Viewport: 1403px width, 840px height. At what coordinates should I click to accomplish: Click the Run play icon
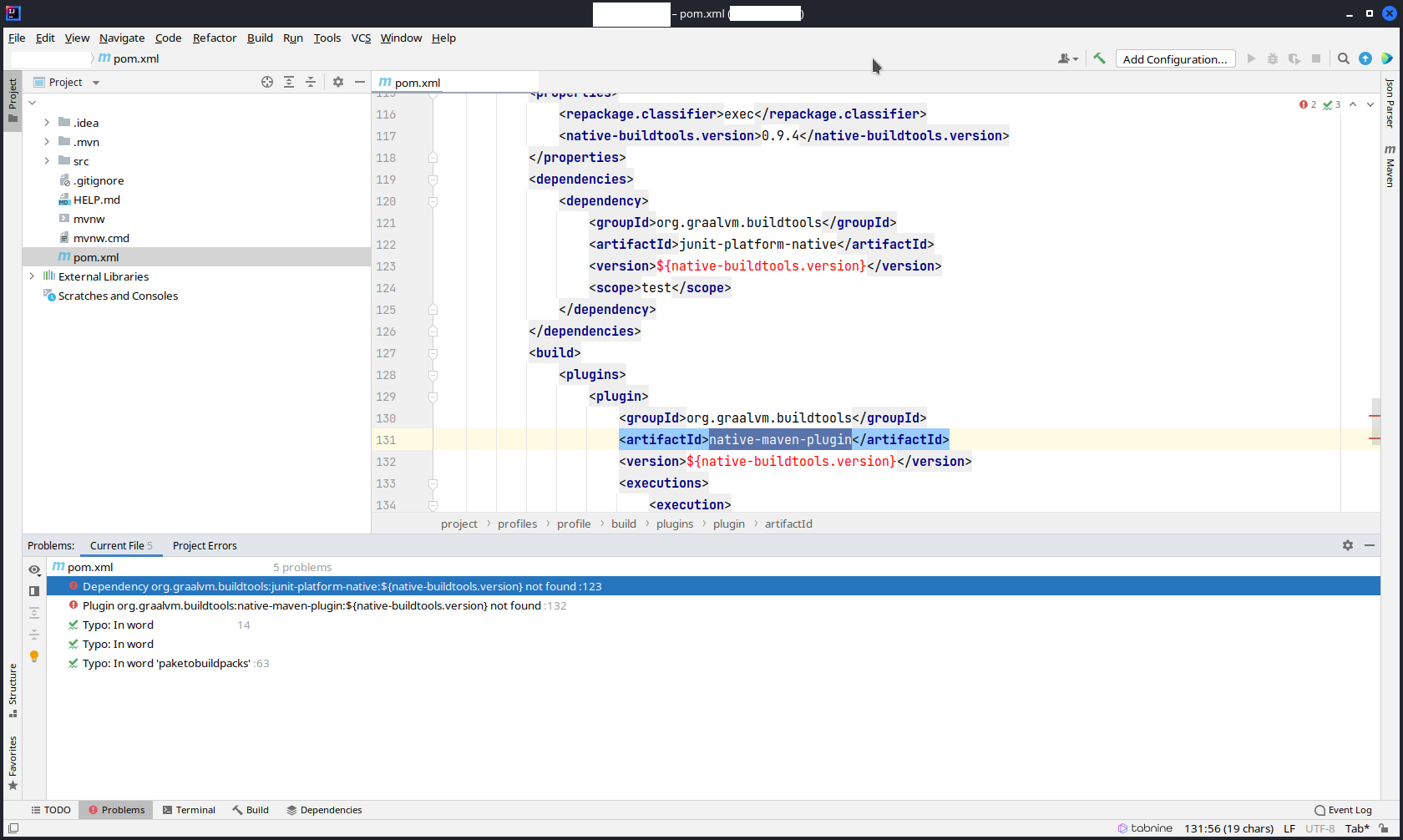coord(1251,58)
